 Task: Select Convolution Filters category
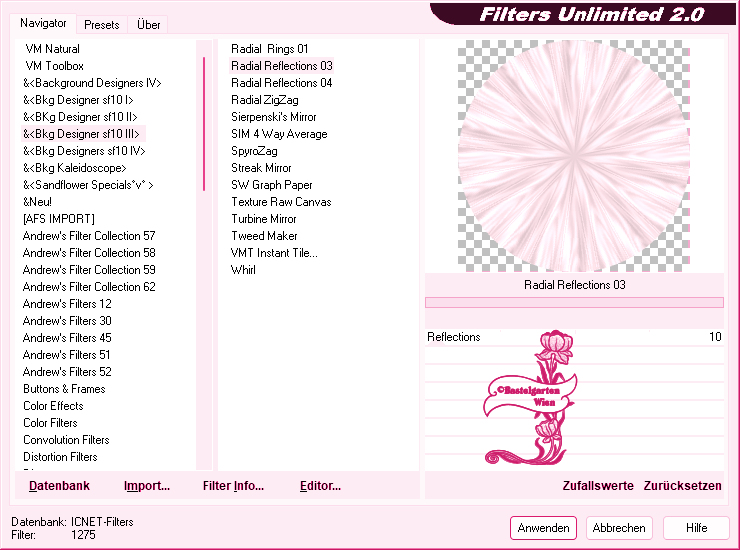pos(66,440)
